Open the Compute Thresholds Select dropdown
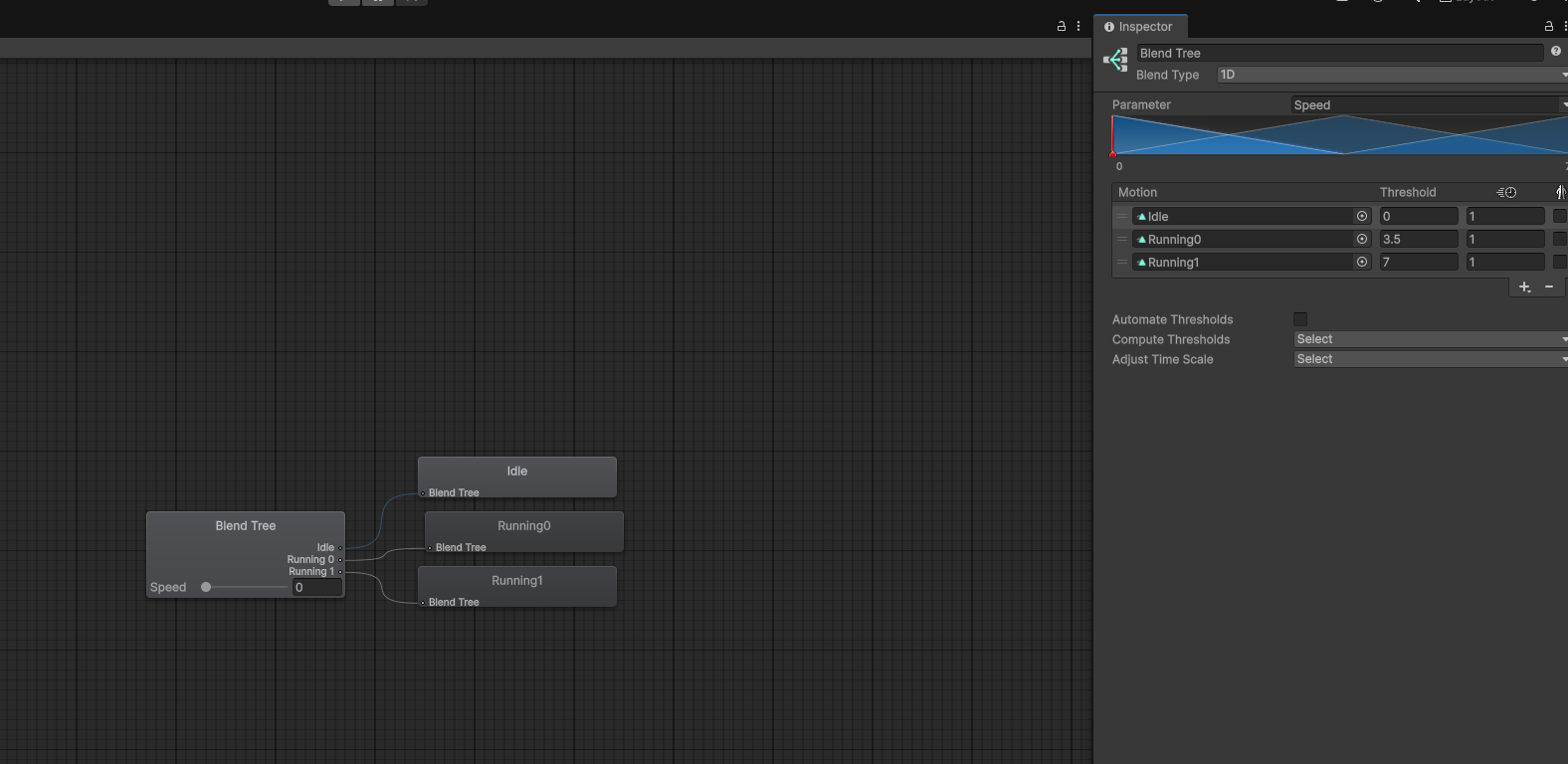Viewport: 1568px width, 764px height. pos(1431,339)
